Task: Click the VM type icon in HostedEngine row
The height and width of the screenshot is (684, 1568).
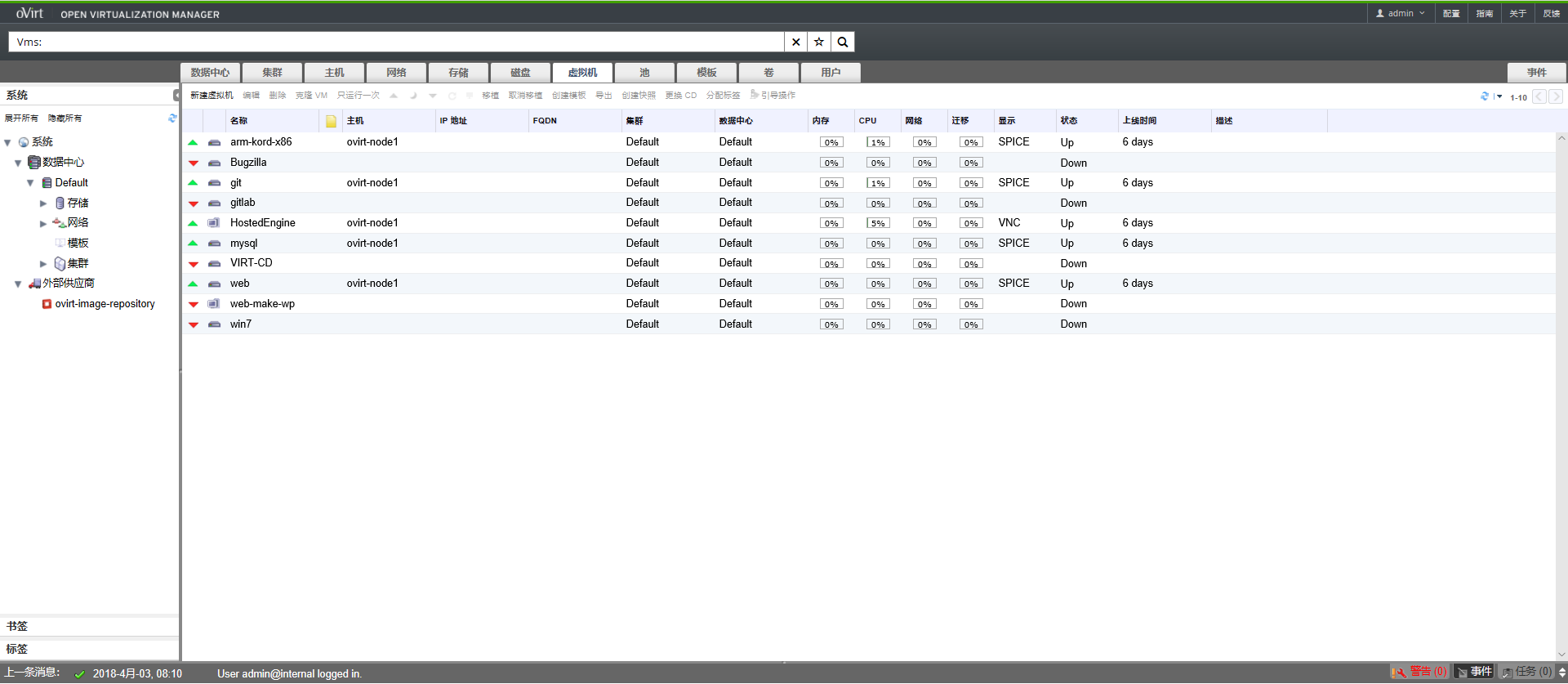Action: pos(213,223)
